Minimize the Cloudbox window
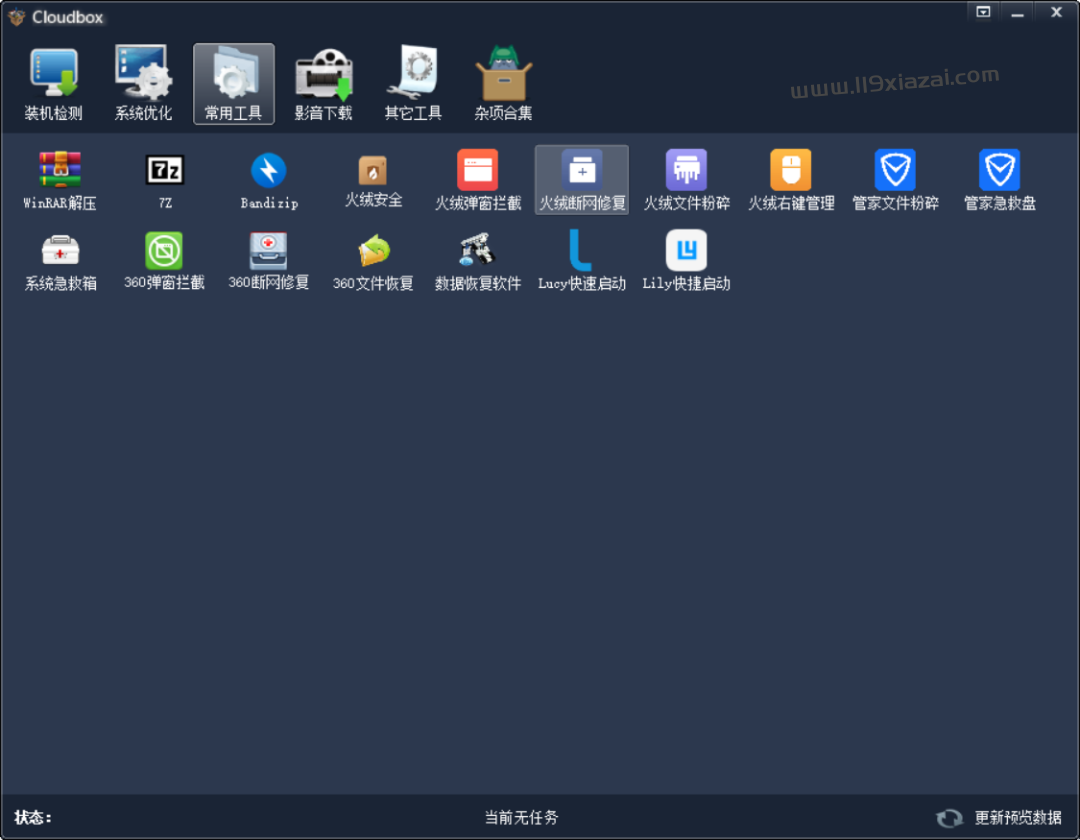 tap(1017, 13)
